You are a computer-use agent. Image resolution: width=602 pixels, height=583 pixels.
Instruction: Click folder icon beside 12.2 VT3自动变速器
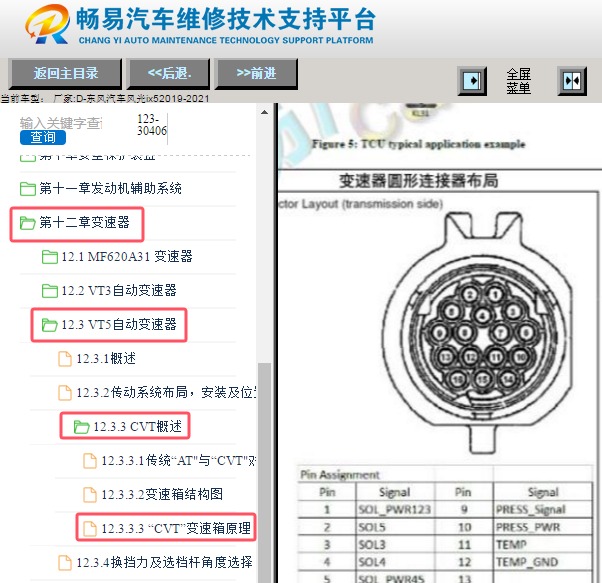point(50,291)
